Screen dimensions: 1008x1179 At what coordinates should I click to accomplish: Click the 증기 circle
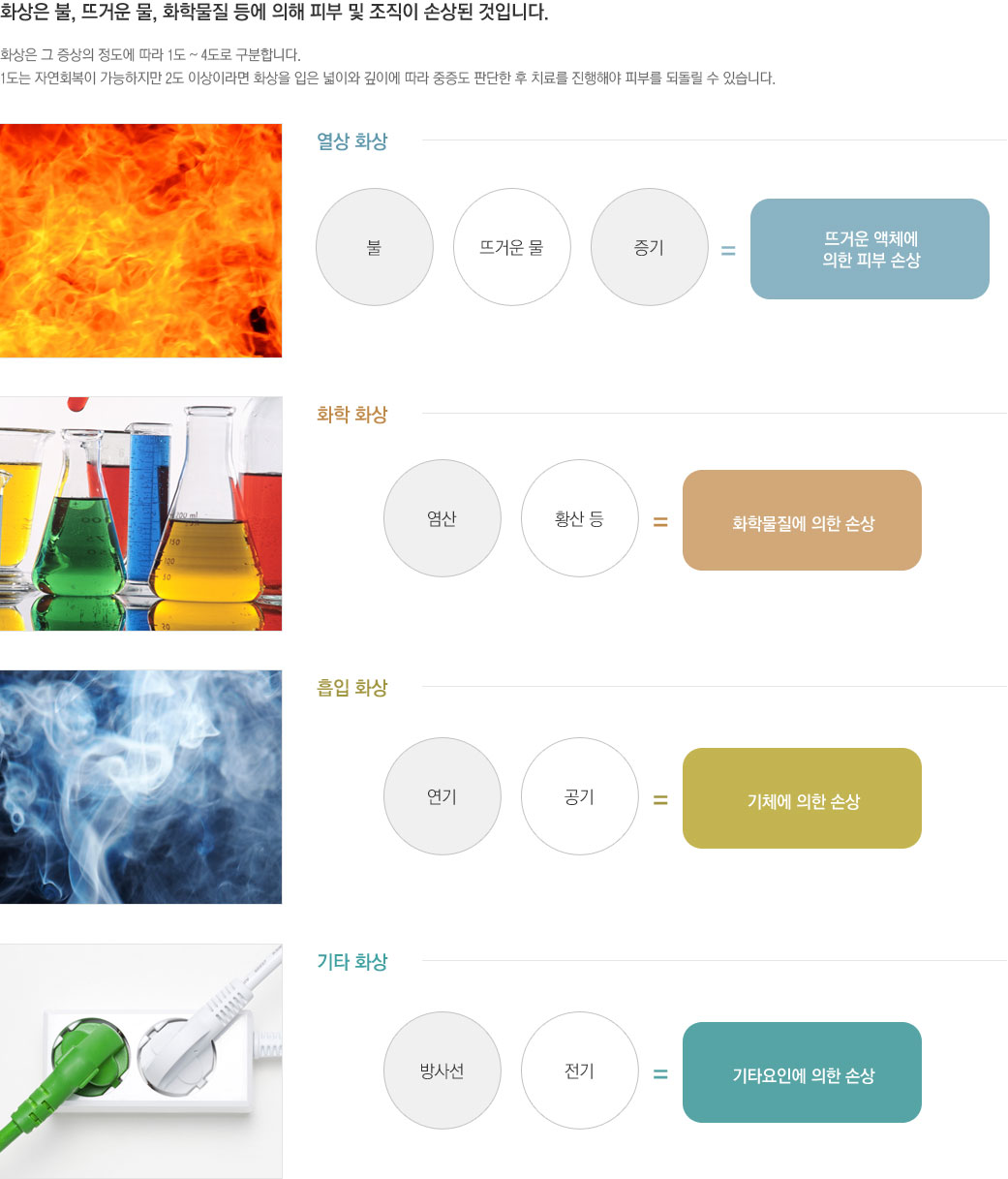tap(650, 247)
